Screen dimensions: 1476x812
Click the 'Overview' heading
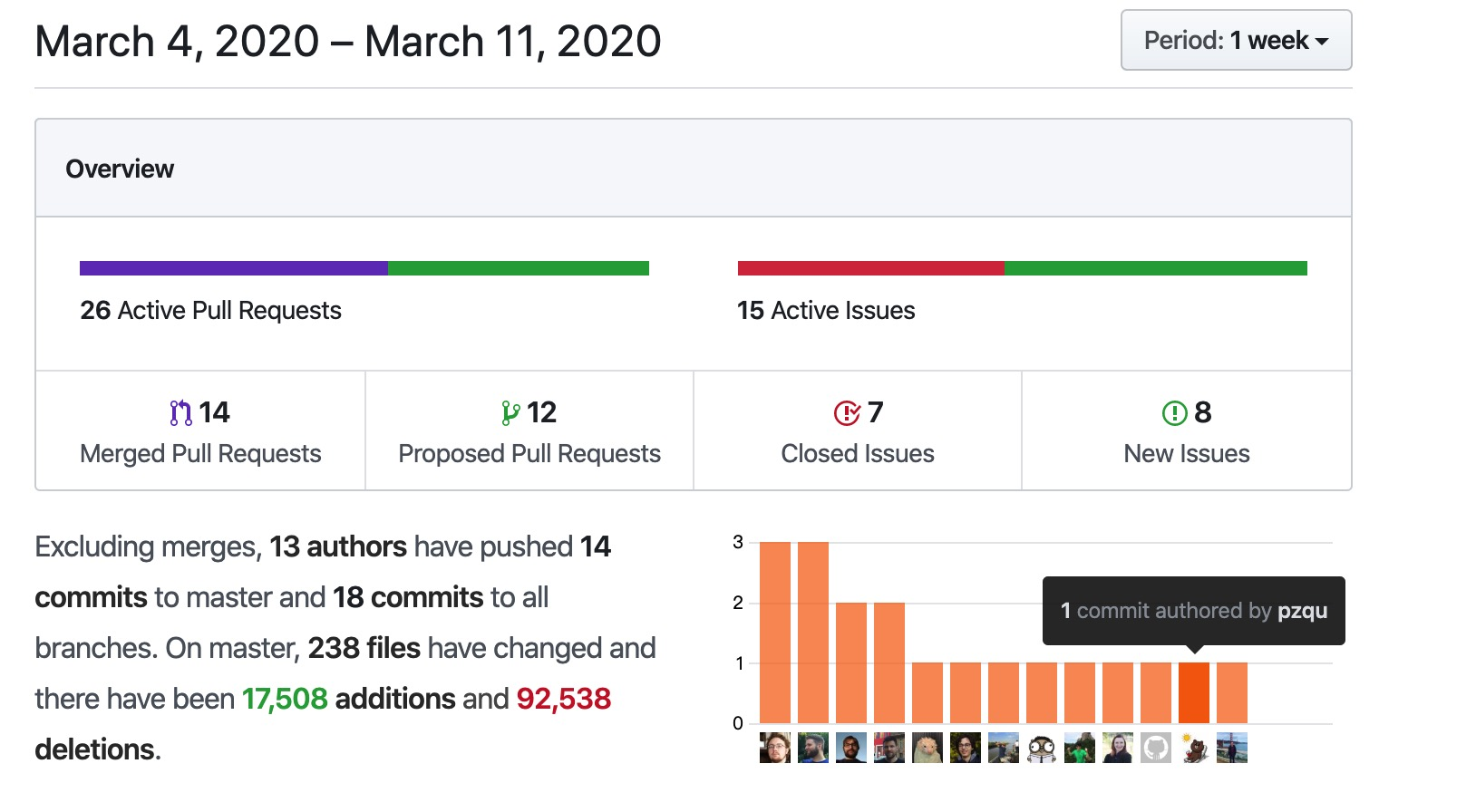pos(120,169)
